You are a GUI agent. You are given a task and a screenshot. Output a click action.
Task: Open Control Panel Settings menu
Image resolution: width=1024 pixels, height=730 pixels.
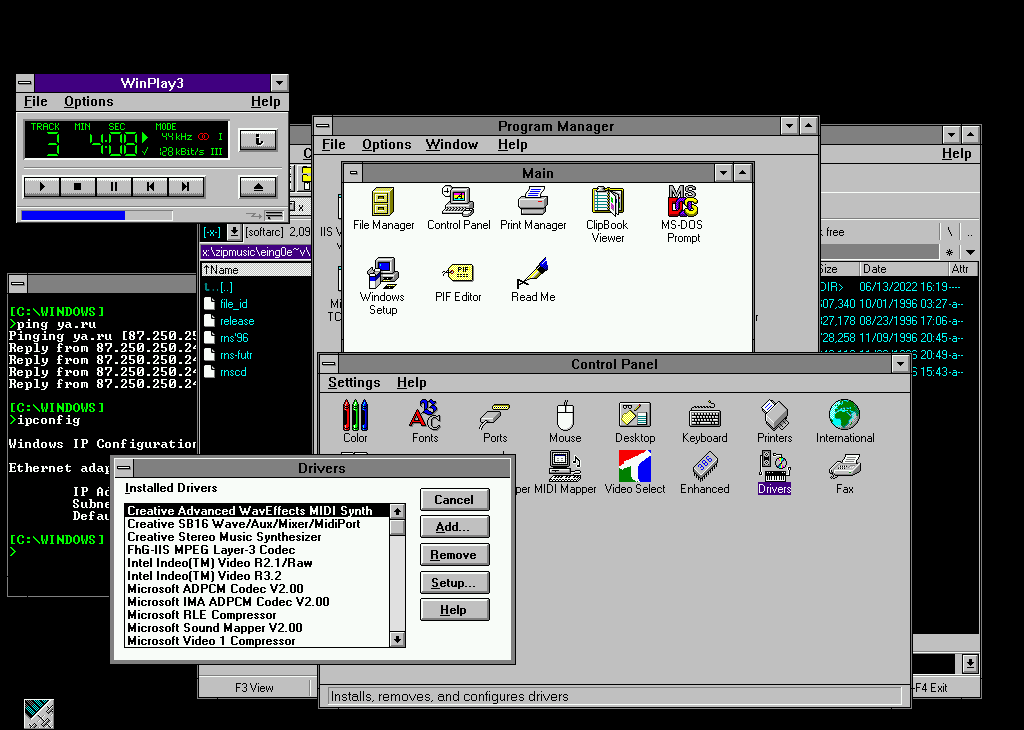point(354,383)
